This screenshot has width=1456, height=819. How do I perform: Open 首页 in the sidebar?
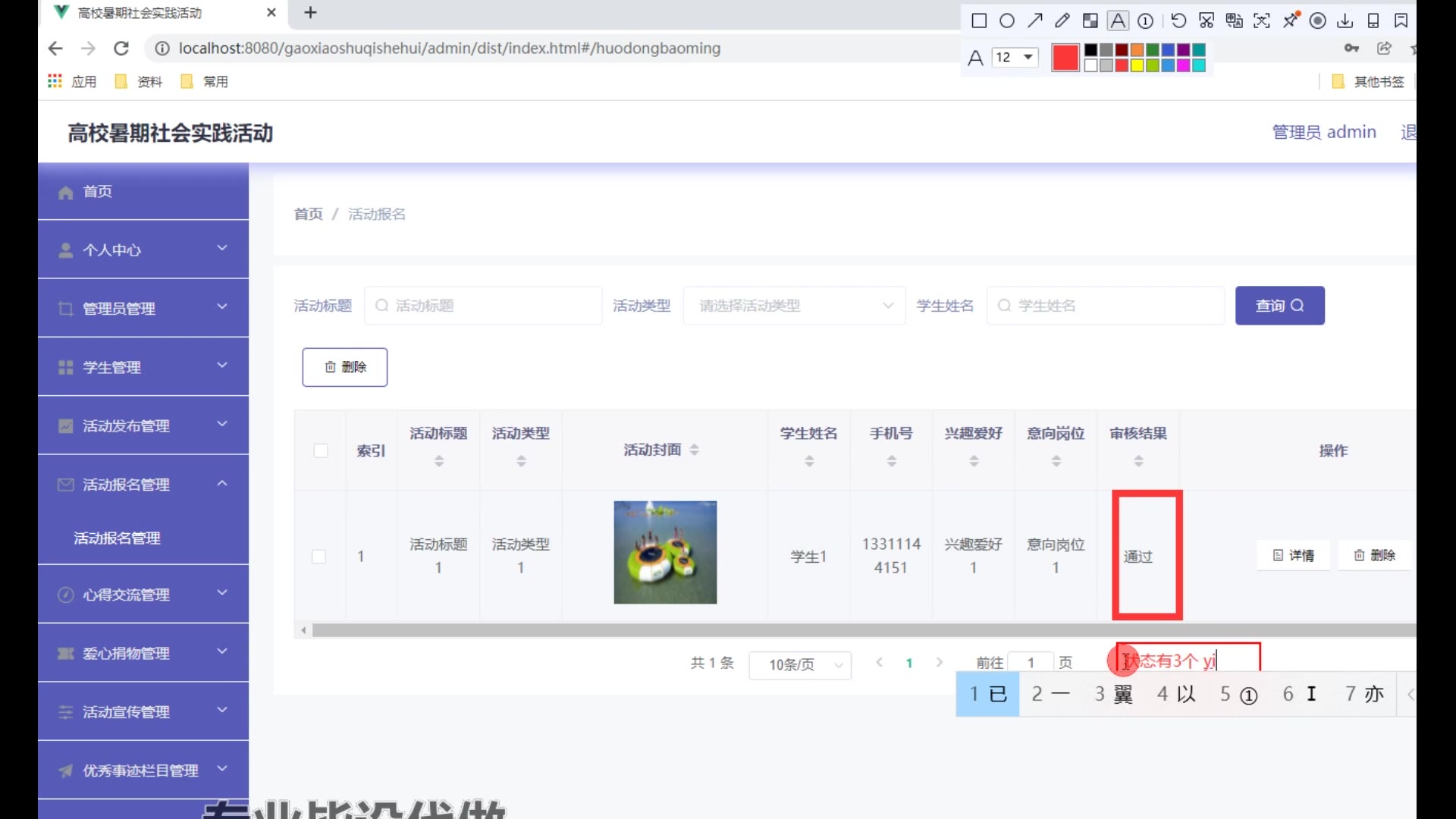point(143,191)
